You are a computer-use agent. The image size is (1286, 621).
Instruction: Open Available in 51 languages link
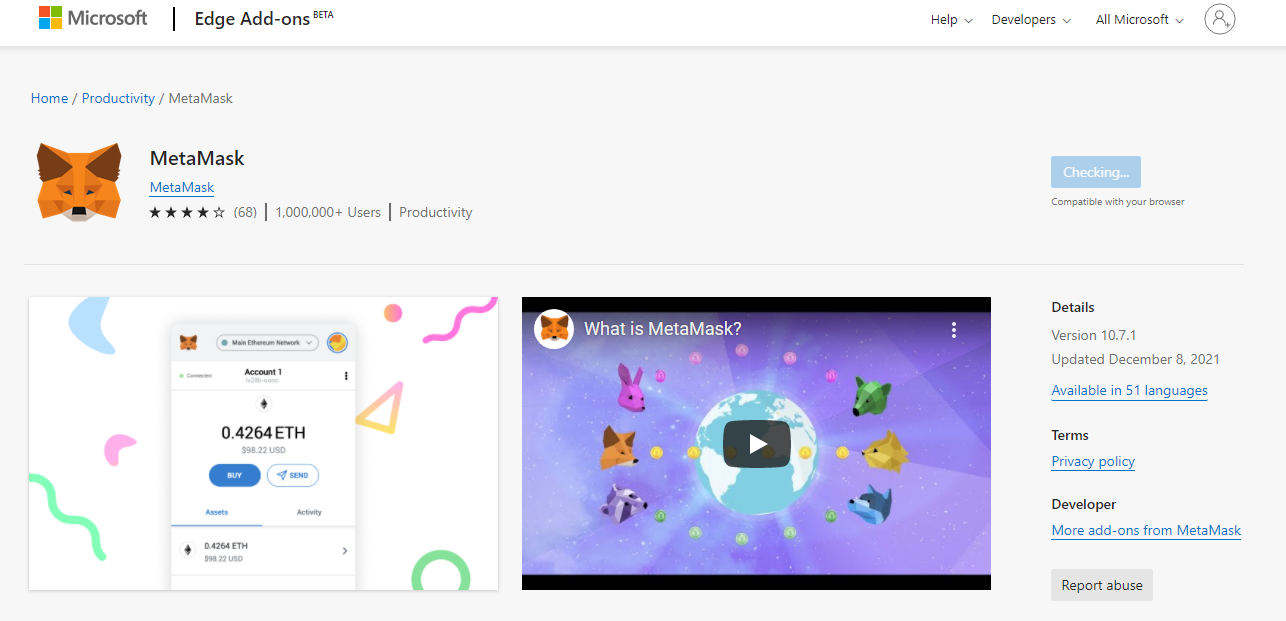point(1129,391)
